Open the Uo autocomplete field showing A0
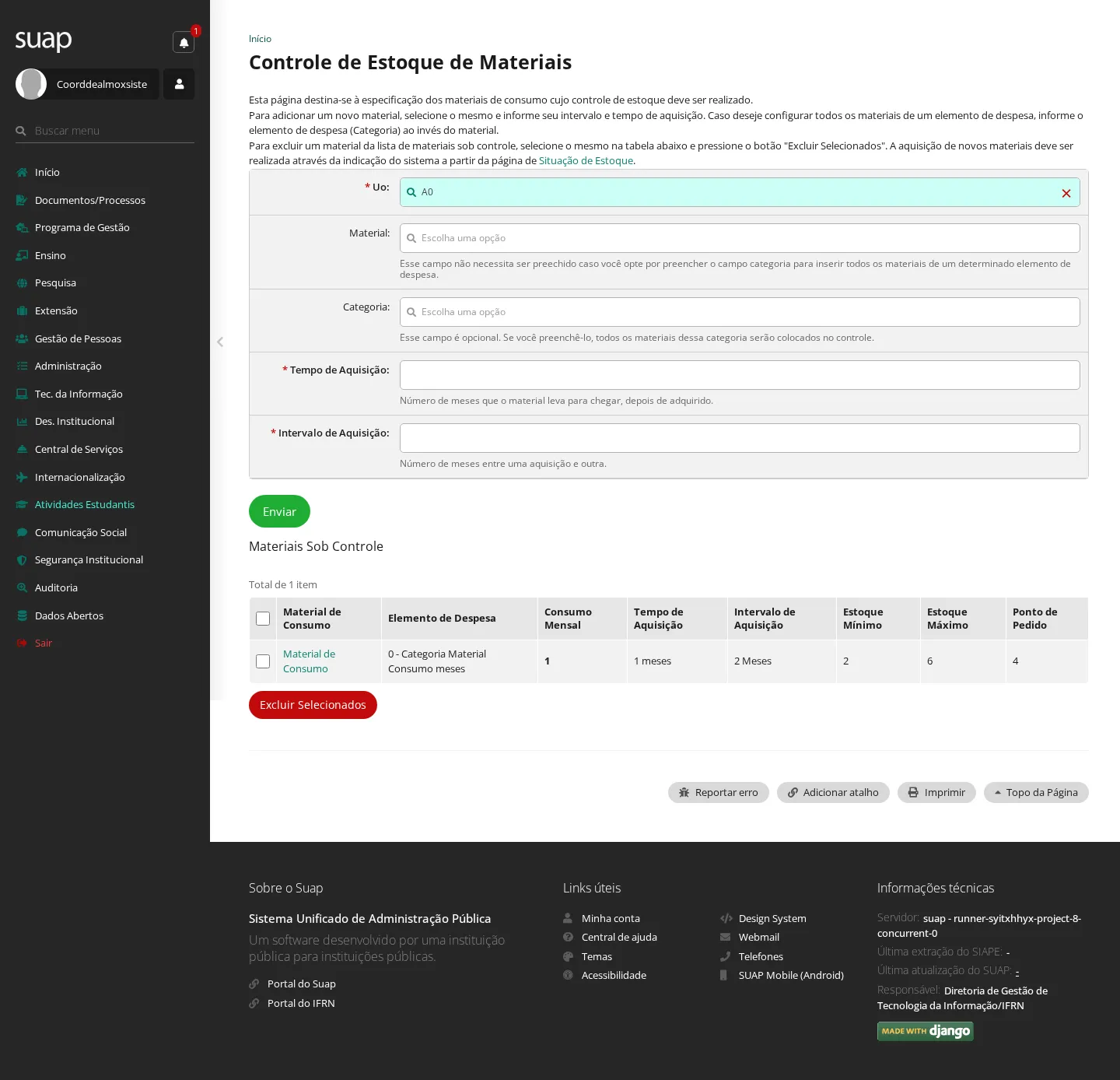Viewport: 1120px width, 1080px height. tap(740, 192)
